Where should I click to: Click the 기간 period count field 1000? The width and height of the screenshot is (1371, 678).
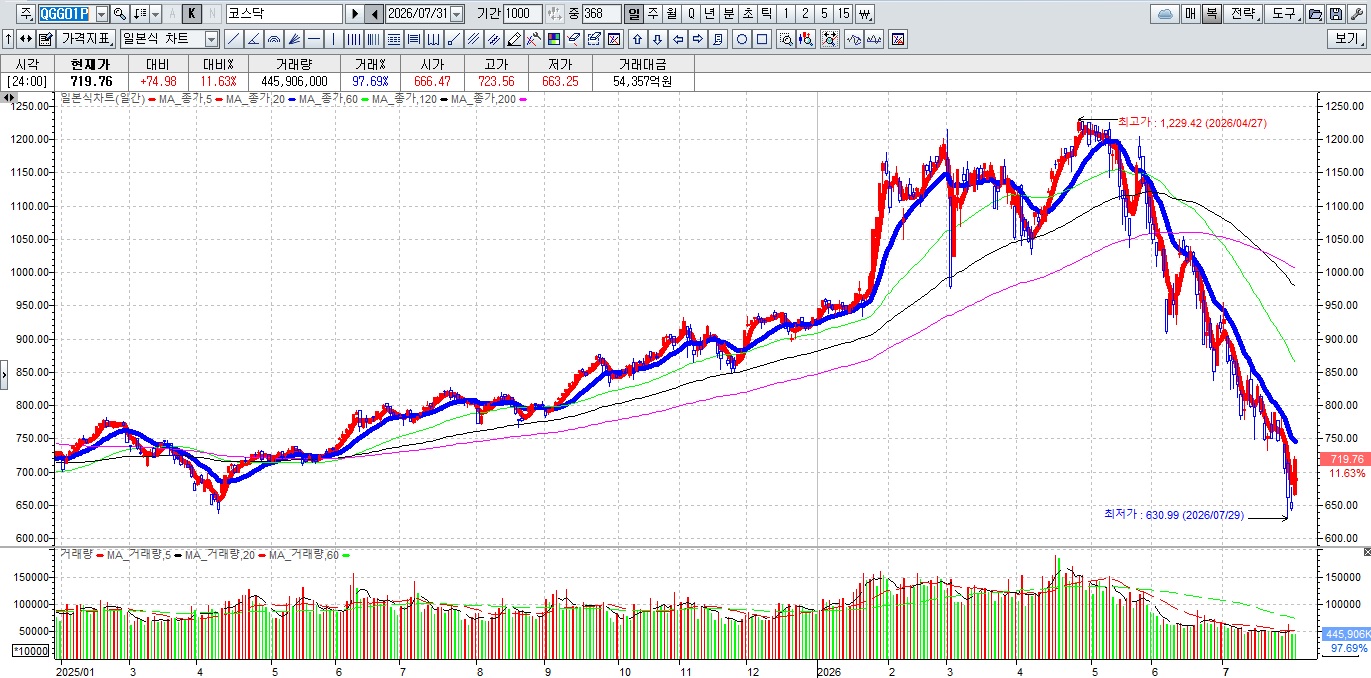click(523, 14)
